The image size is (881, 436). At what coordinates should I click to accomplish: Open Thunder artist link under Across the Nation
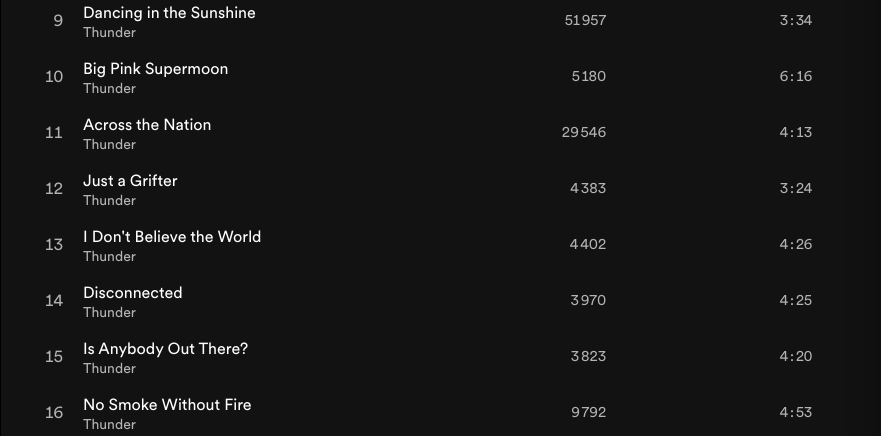109,145
